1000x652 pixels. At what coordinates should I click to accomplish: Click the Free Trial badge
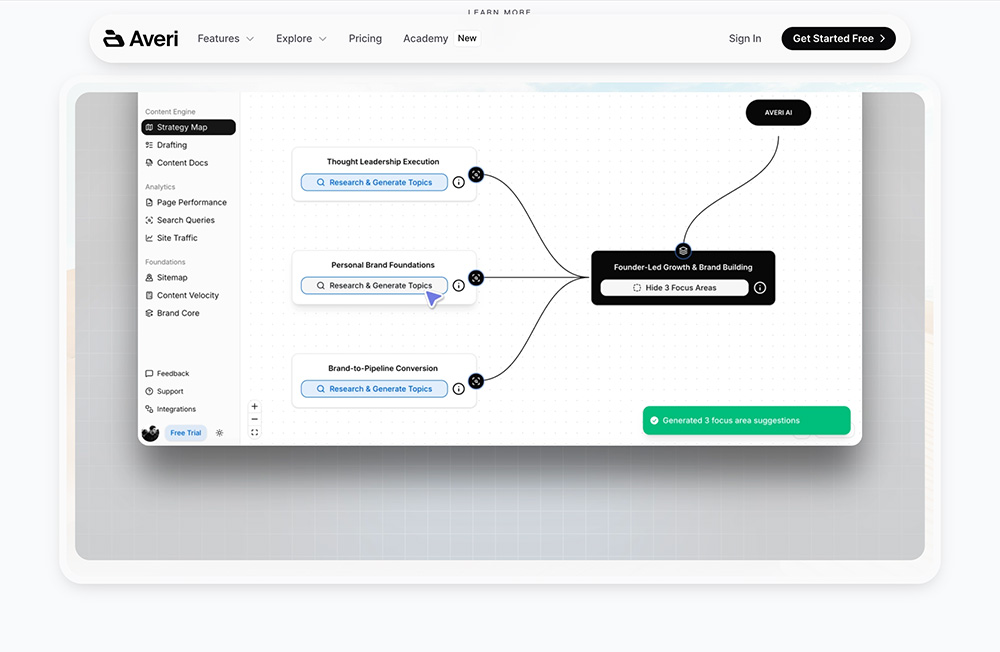pos(186,433)
